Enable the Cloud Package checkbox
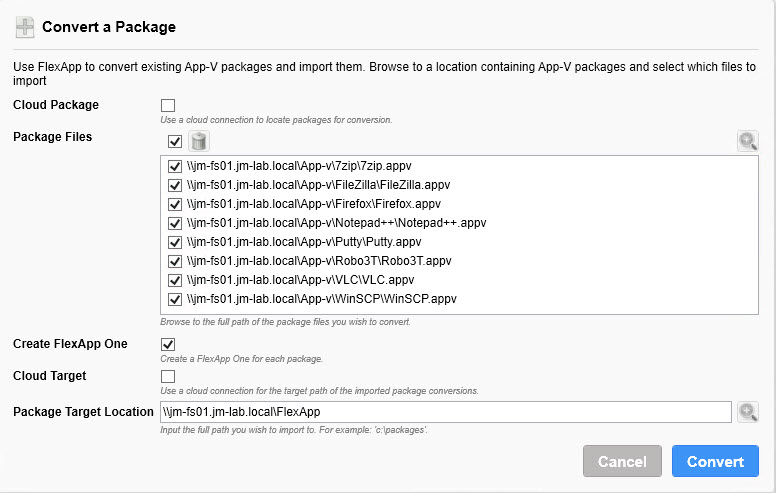 pyautogui.click(x=168, y=105)
